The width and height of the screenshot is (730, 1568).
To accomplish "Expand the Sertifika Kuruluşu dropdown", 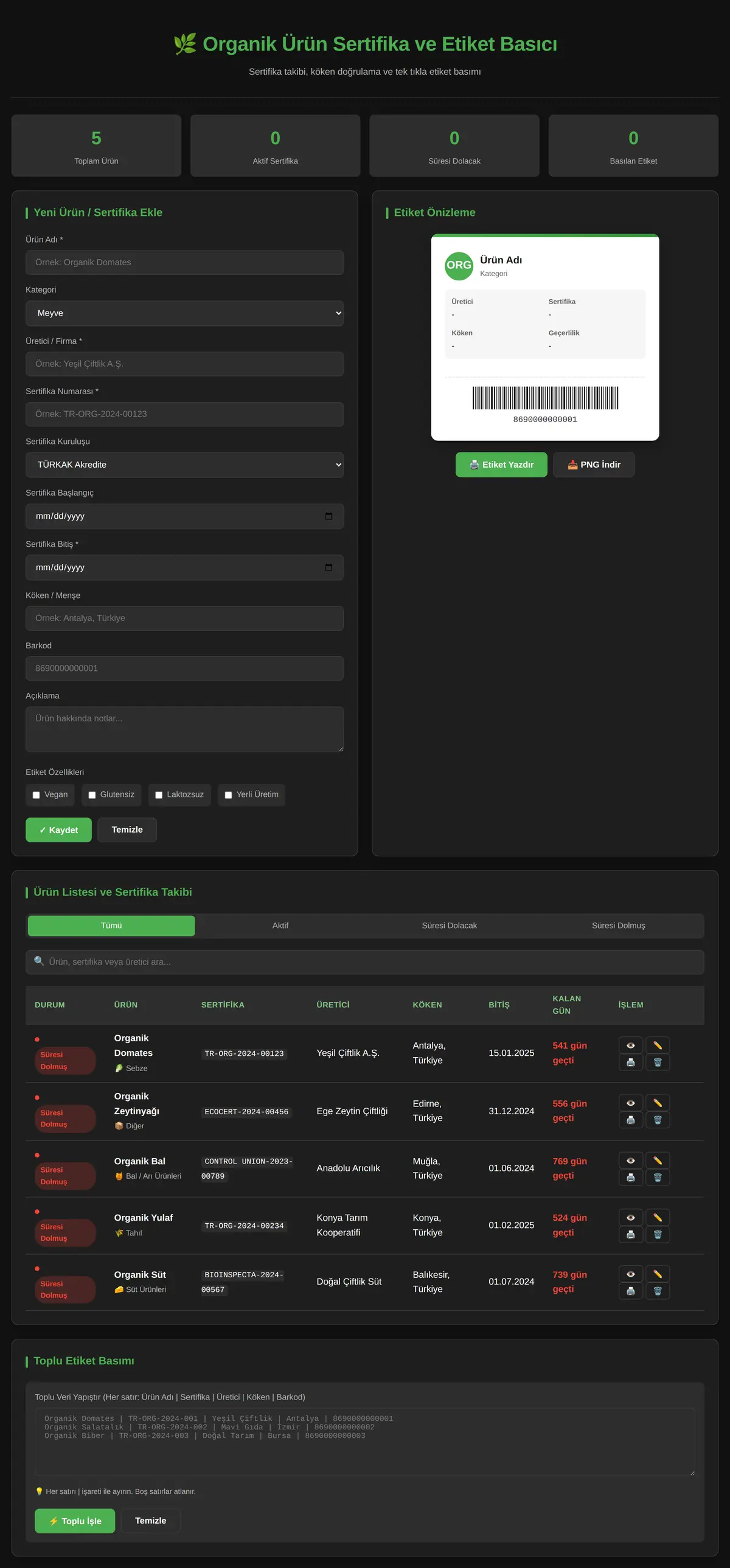I will pos(184,465).
